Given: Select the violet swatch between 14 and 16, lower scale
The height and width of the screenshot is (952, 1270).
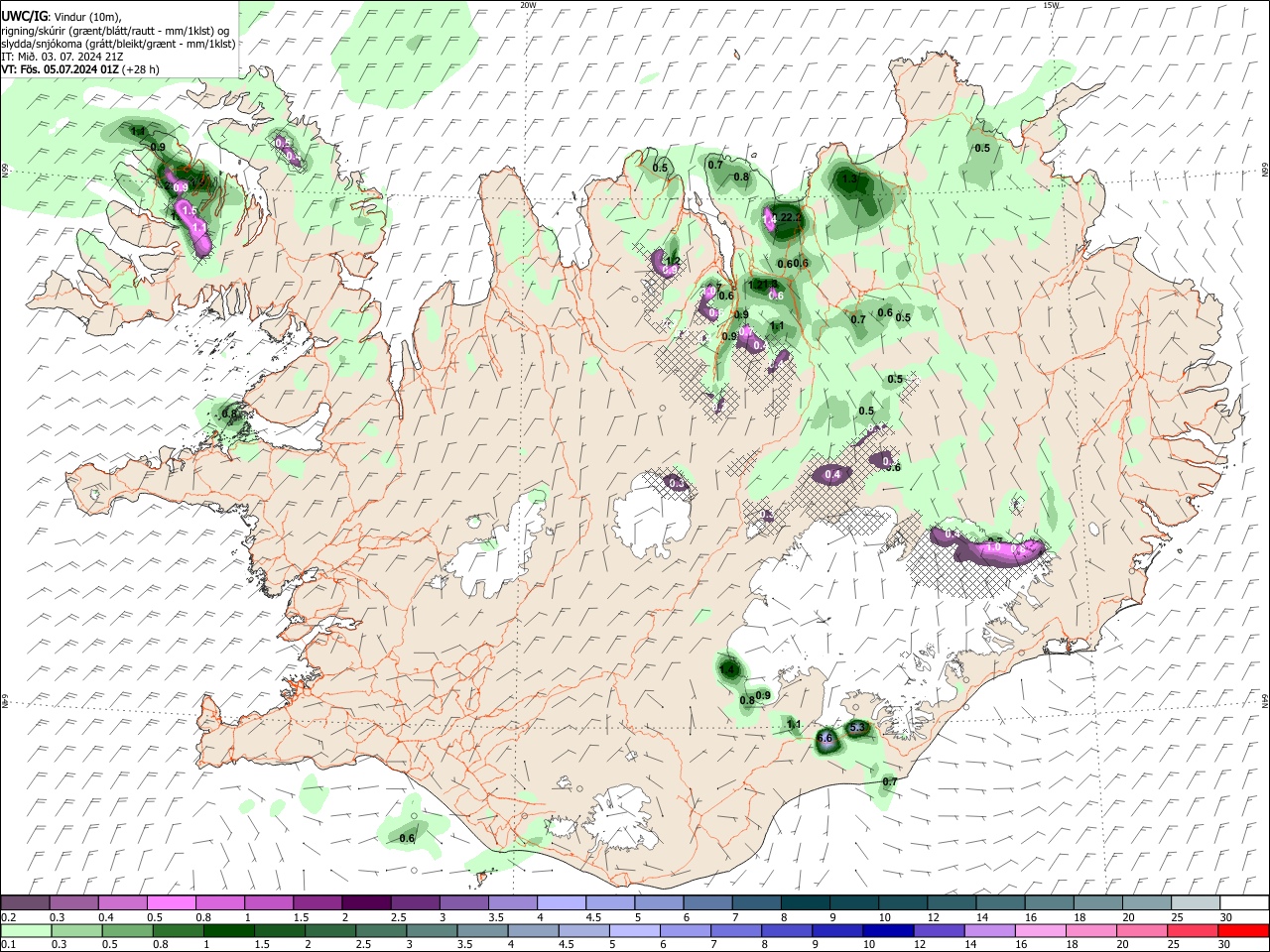Looking at the screenshot, I should pos(990,930).
